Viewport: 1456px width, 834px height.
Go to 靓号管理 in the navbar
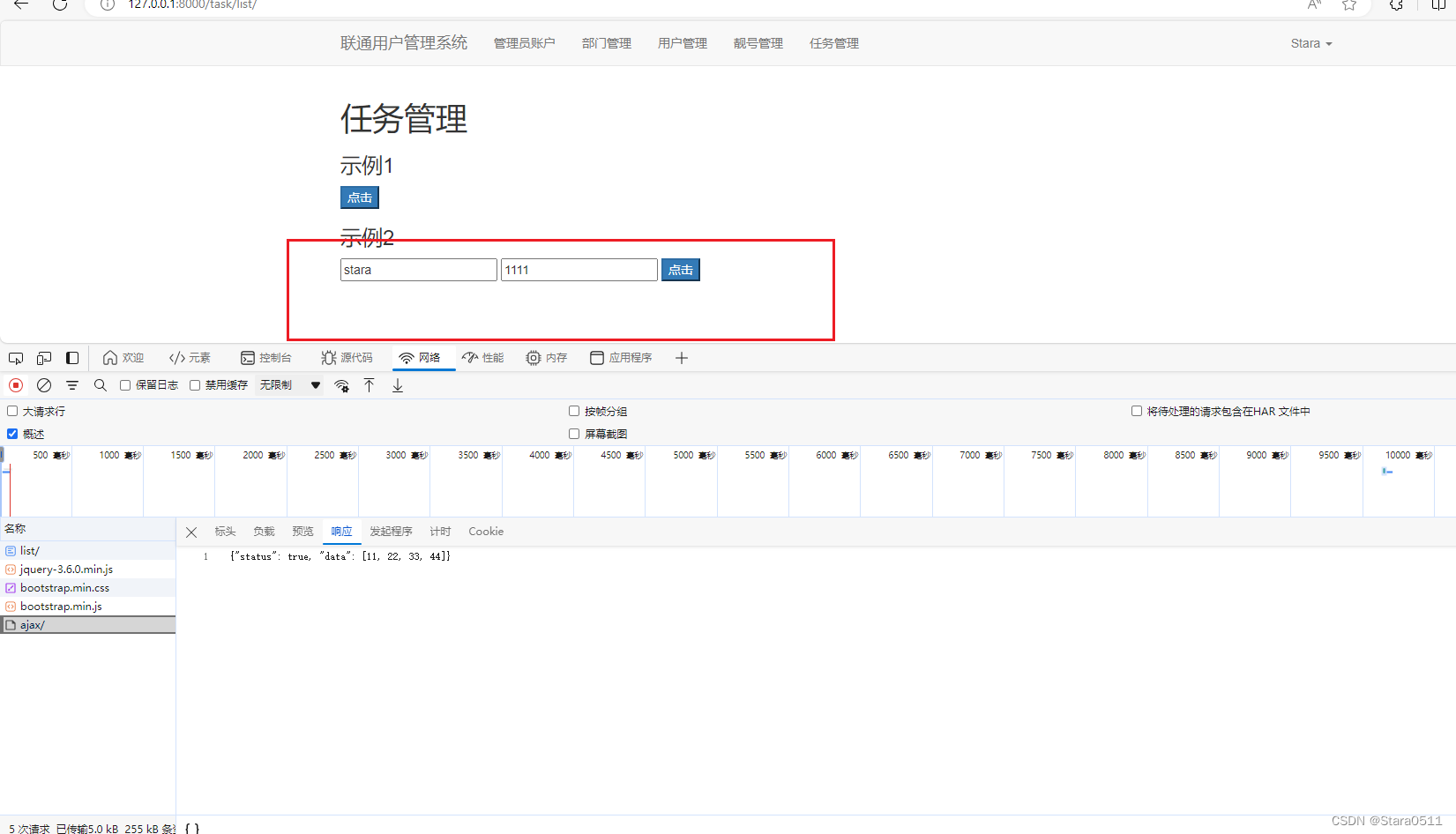[758, 43]
